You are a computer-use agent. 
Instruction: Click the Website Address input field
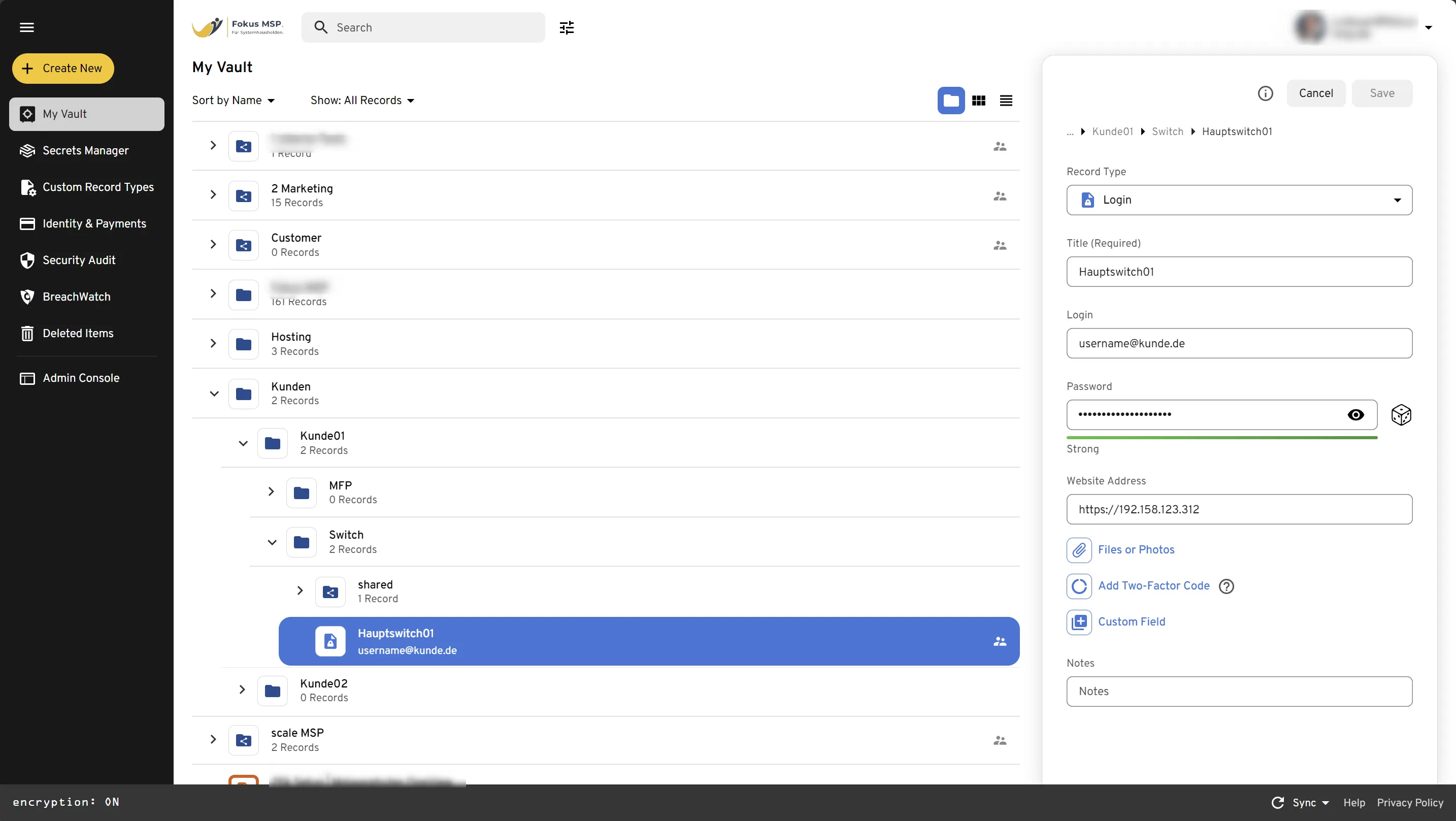coord(1239,509)
